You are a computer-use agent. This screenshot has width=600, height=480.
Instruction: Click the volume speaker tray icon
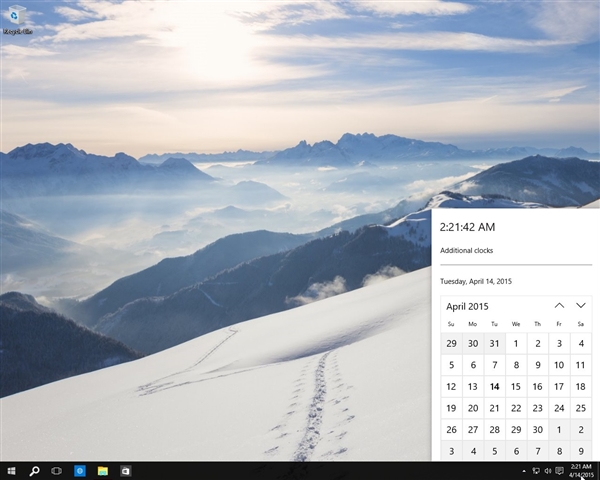[x=548, y=471]
